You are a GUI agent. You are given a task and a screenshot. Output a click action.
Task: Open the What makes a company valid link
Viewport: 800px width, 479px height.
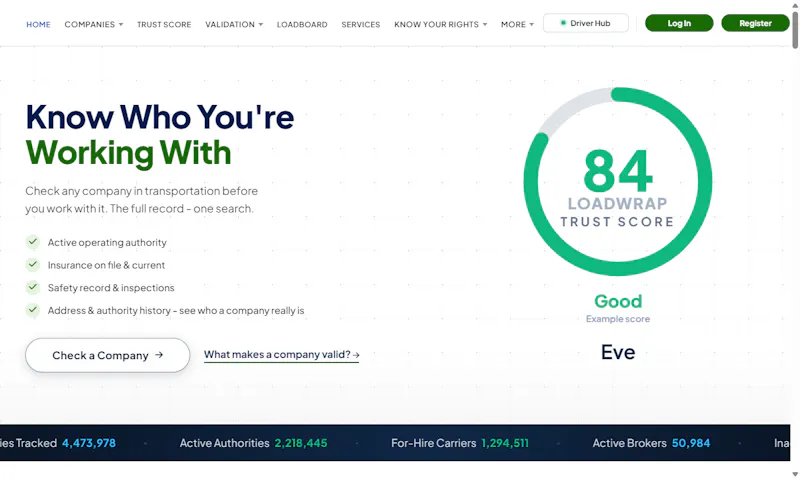pos(282,355)
